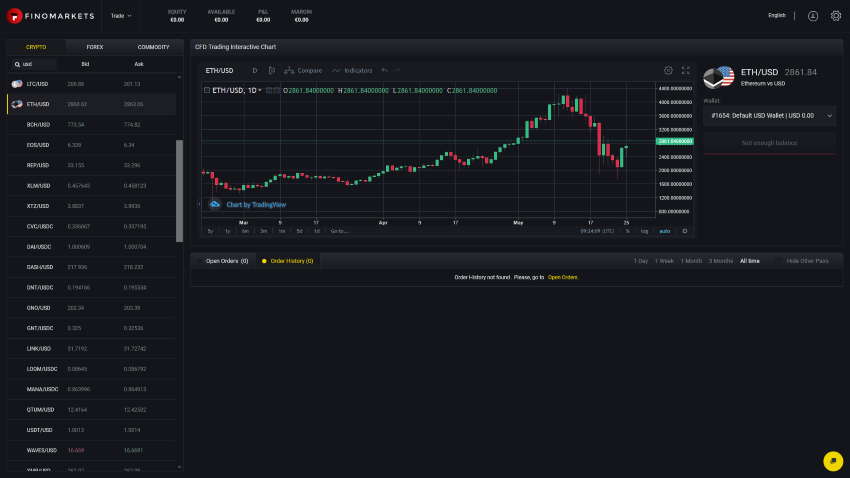
Task: Change the candlestick chart style icon
Action: (x=273, y=71)
